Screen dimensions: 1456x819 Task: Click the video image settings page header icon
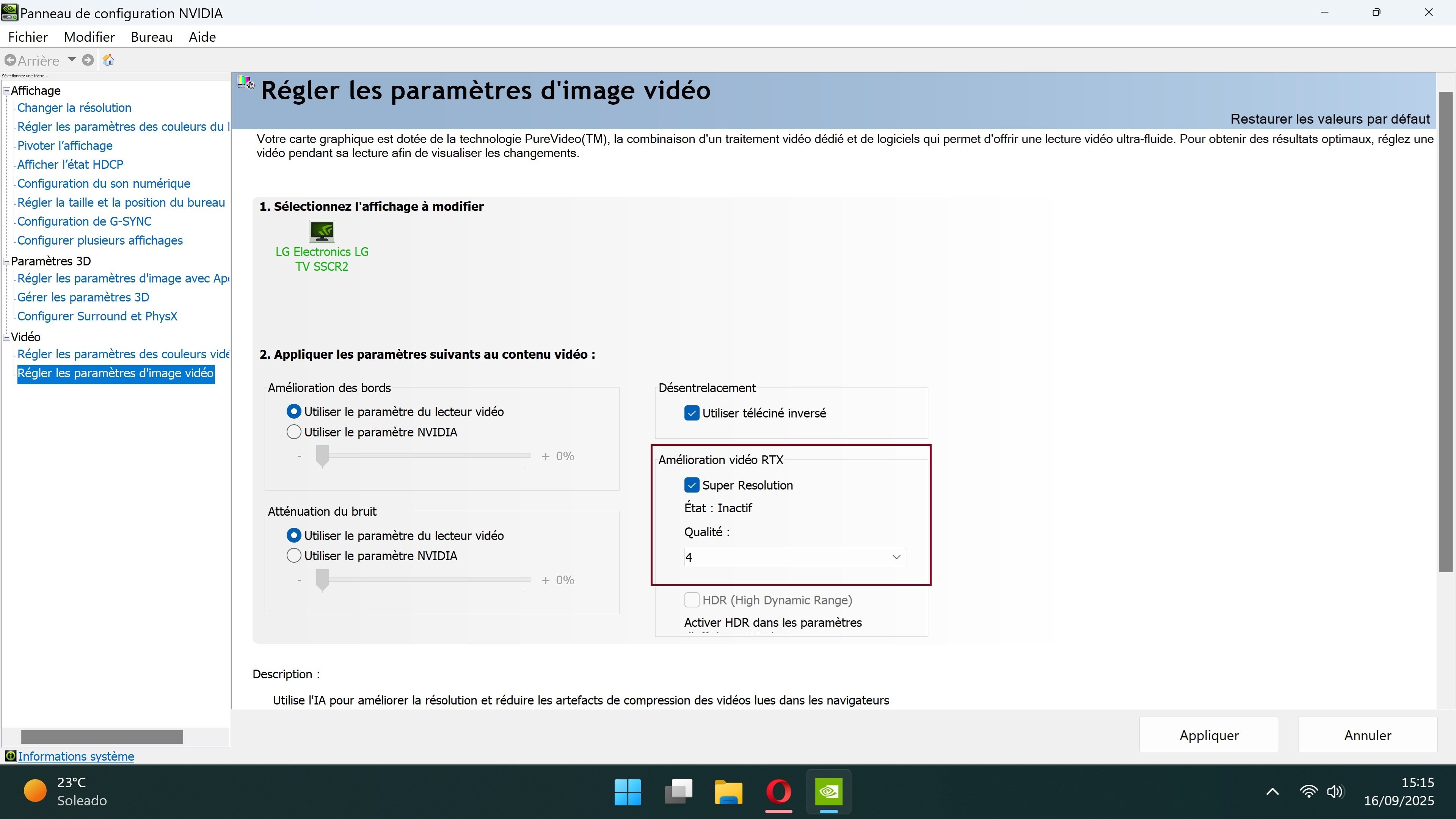pyautogui.click(x=246, y=83)
